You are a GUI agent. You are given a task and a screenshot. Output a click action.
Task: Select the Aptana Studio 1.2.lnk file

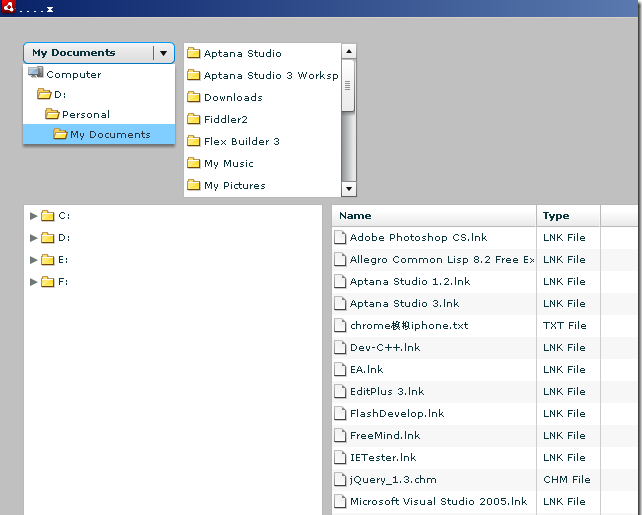(x=410, y=282)
